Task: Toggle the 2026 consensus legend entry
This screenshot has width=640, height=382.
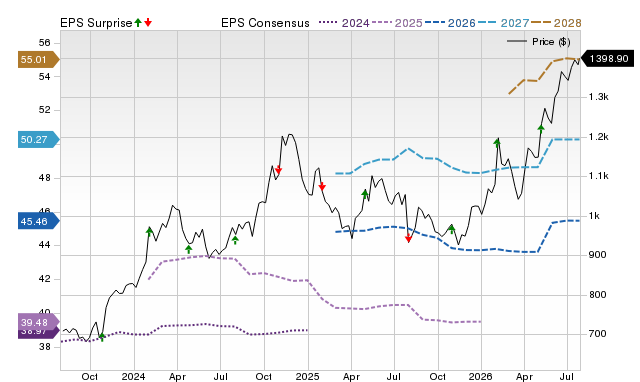Action: (450, 23)
